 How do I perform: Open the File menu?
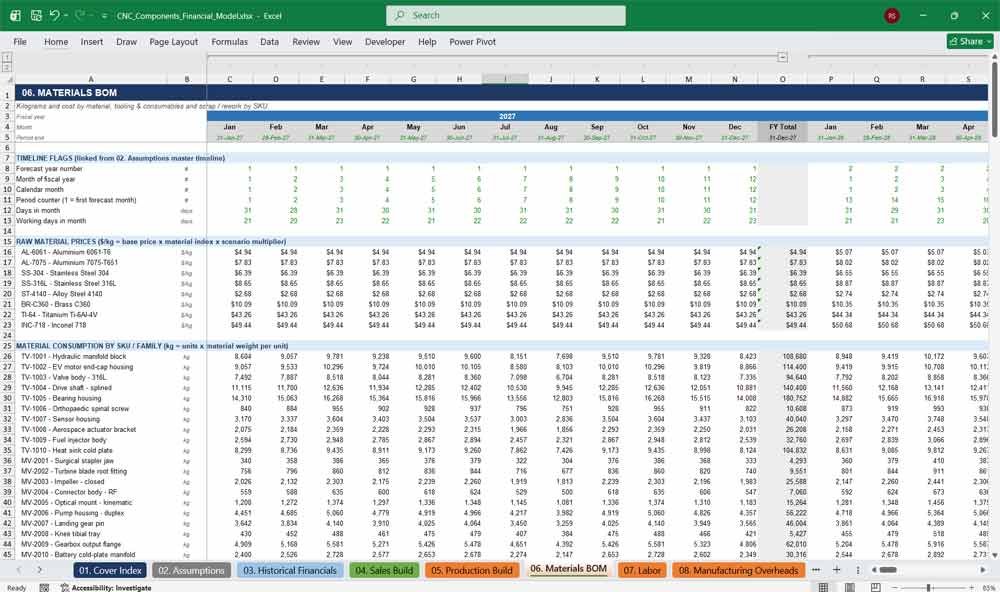[x=20, y=41]
